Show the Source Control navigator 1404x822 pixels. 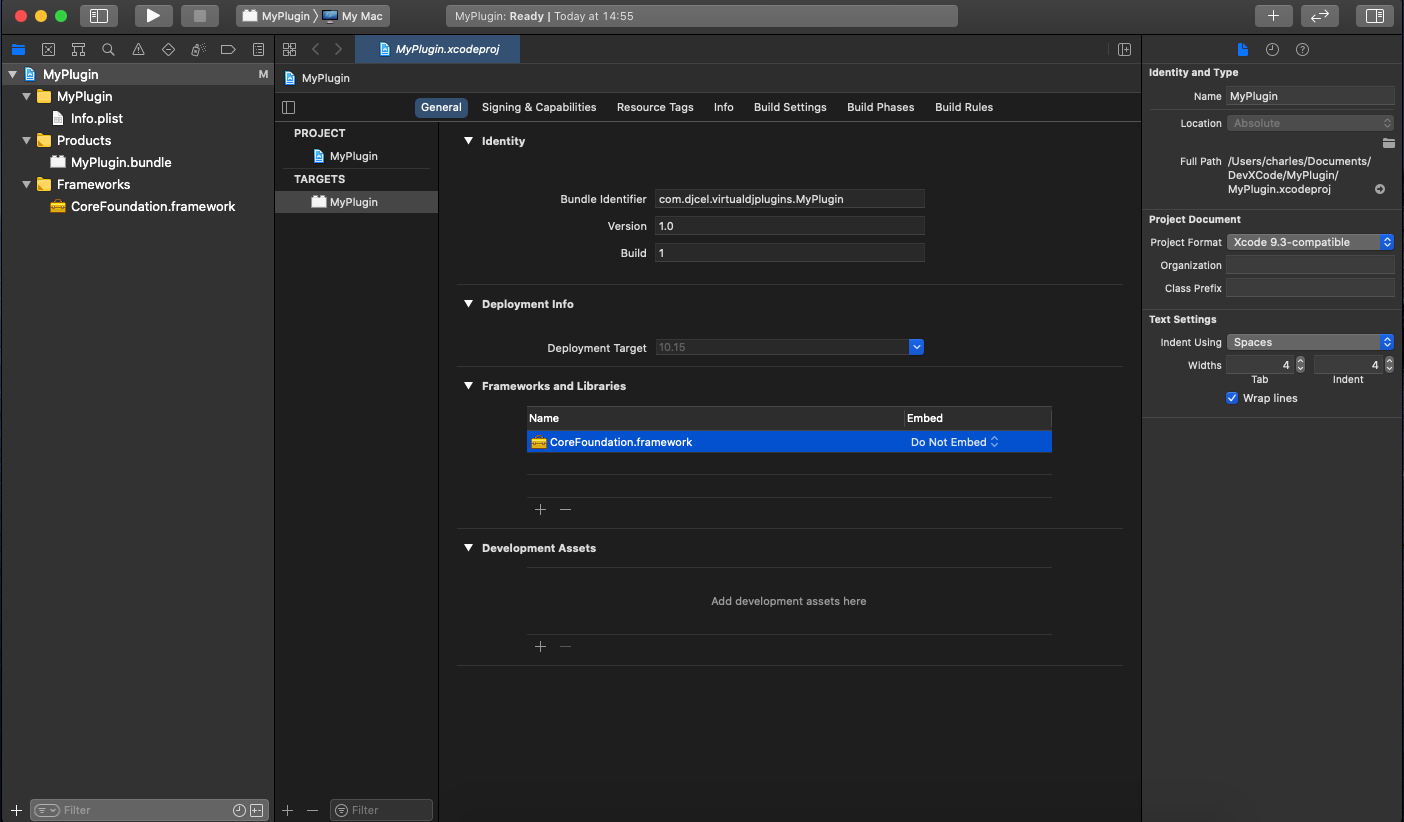pyautogui.click(x=48, y=49)
